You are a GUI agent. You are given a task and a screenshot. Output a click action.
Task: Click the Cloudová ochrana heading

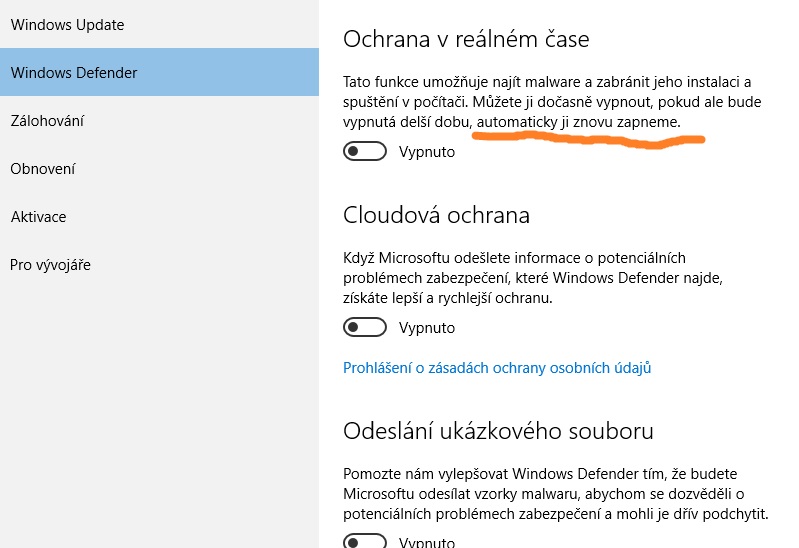(x=436, y=215)
